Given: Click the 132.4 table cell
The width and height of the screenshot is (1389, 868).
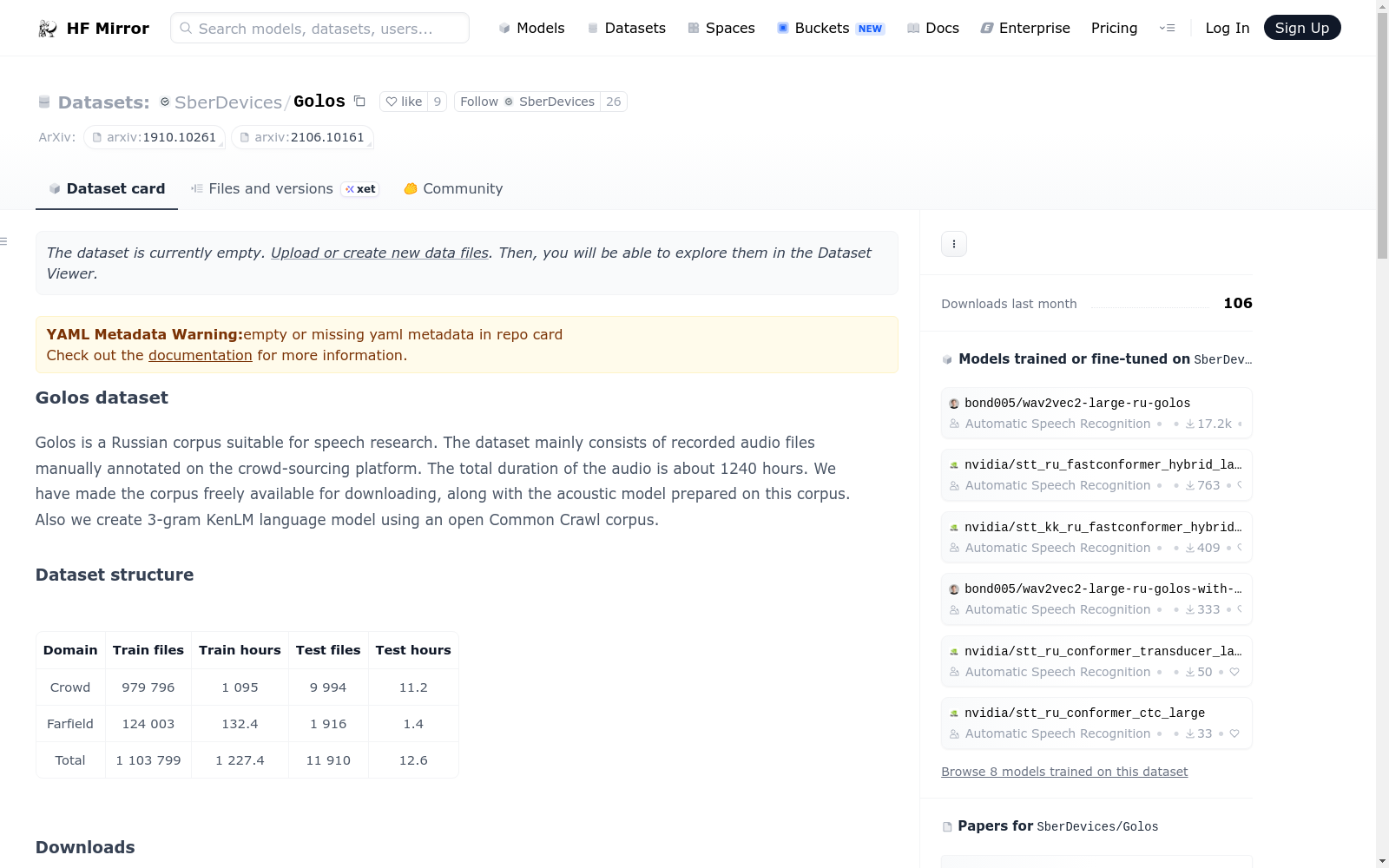Looking at the screenshot, I should 240,724.
